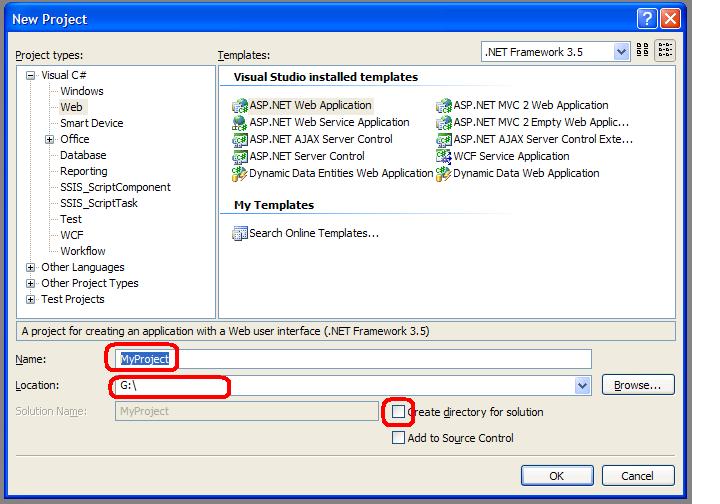Click the Search Online Templates... text
Screen dimensions: 720x504
(x=314, y=234)
